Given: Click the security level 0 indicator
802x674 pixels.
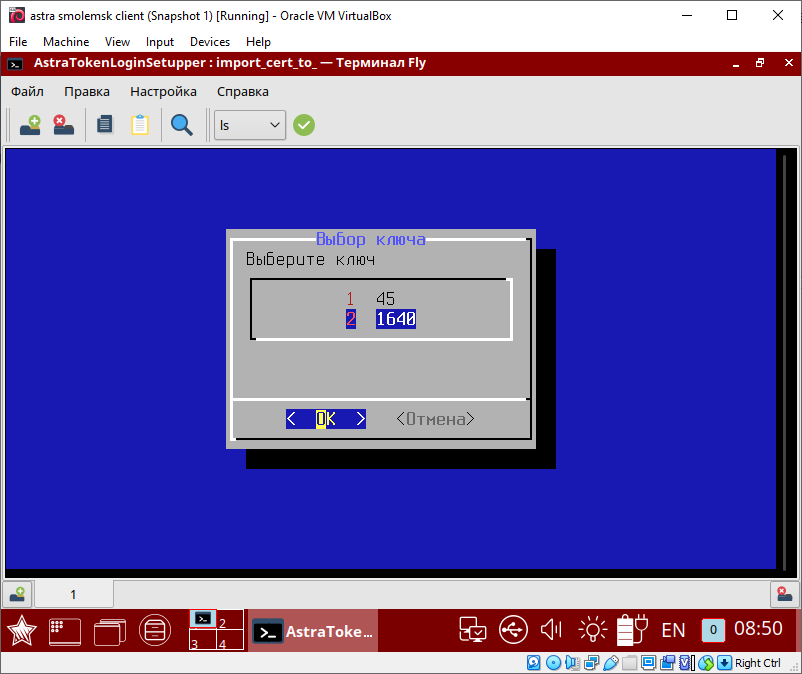Looking at the screenshot, I should click(713, 630).
